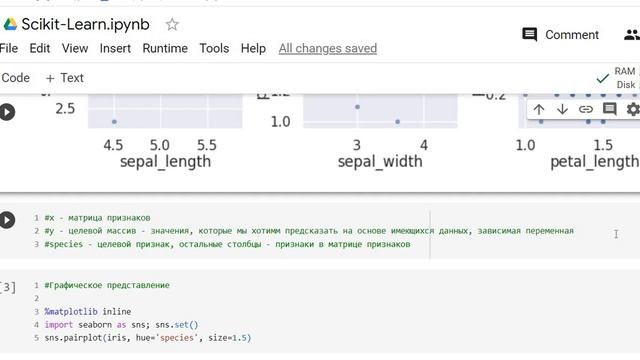
Task: Click the petal_length axis label
Action: 595,162
